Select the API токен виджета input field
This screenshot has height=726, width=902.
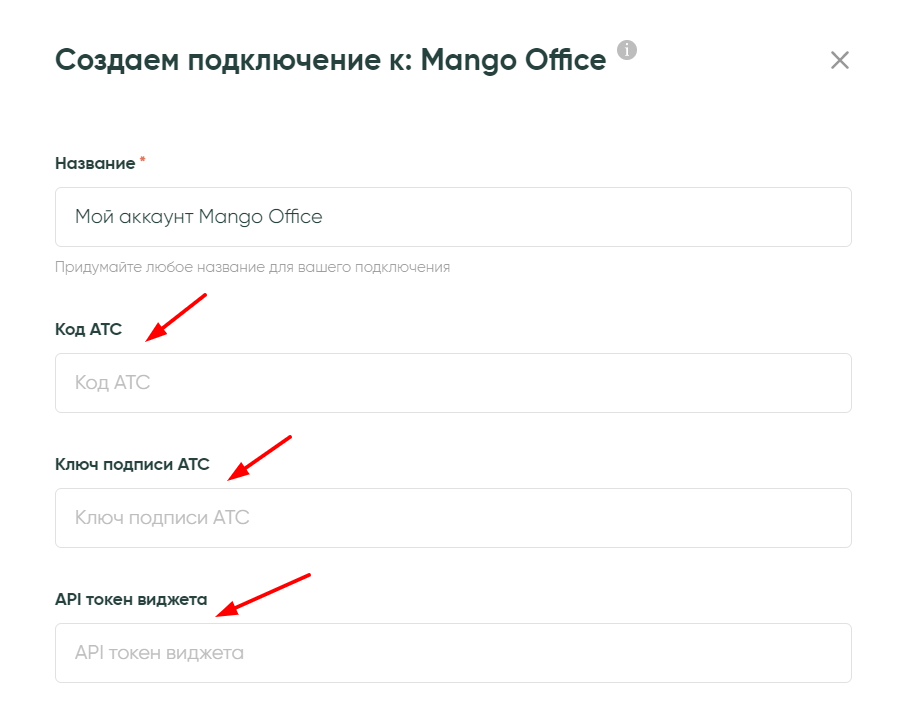click(x=453, y=654)
